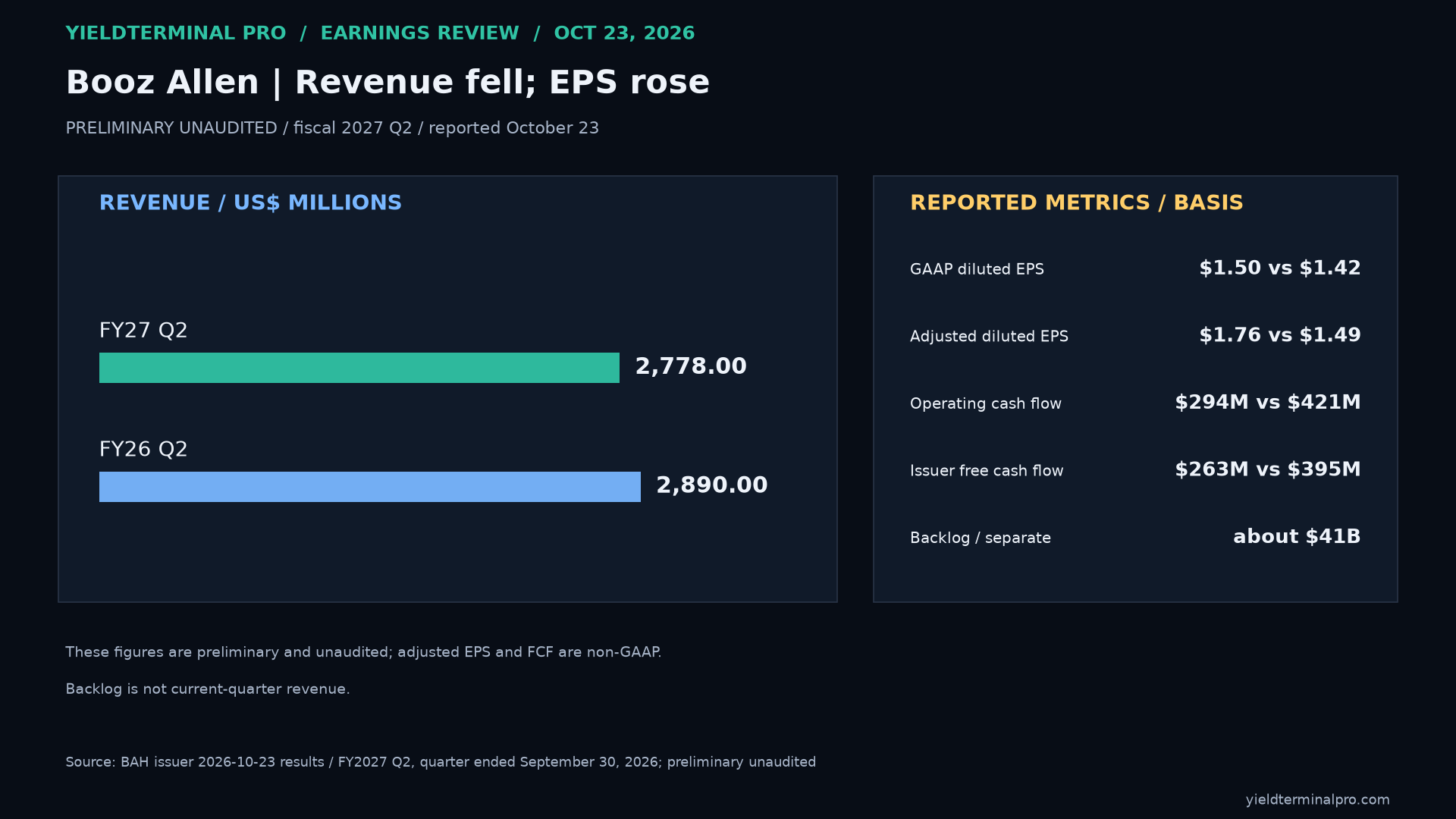Click the 'Source: BAH issuer 2026-10-23 results' line
Image resolution: width=1456 pixels, height=819 pixels.
point(441,762)
